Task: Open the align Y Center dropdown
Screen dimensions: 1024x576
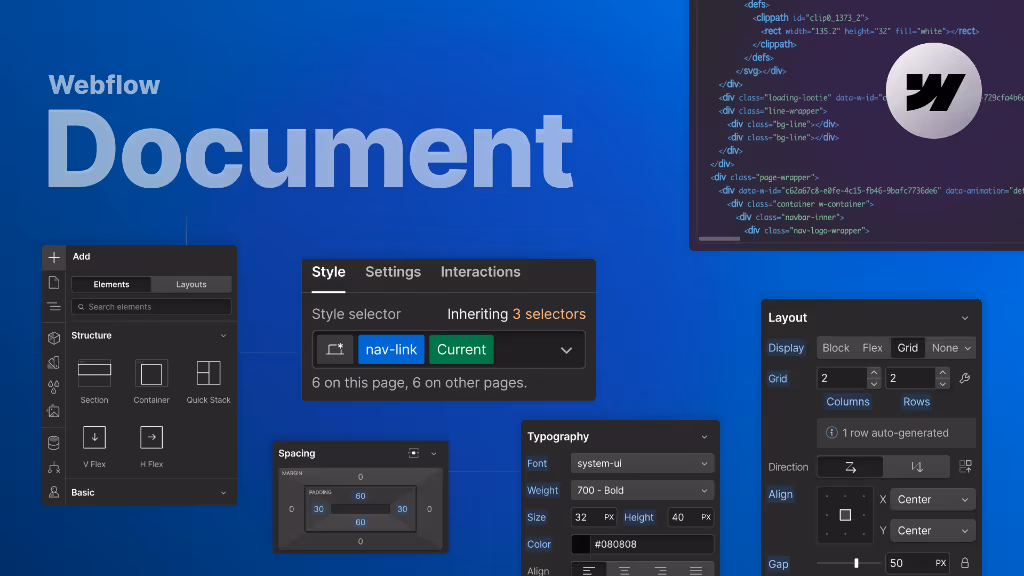Action: tap(933, 530)
